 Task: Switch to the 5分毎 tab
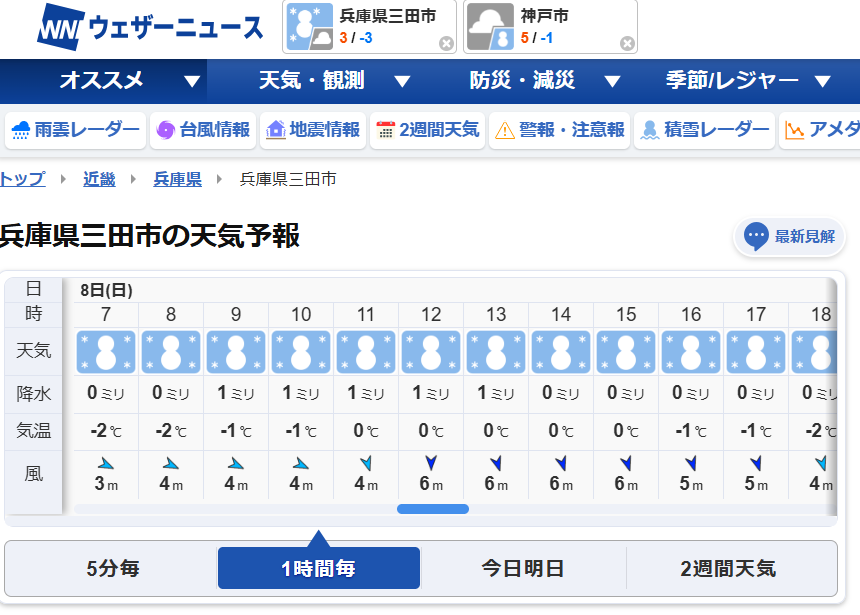tap(112, 569)
